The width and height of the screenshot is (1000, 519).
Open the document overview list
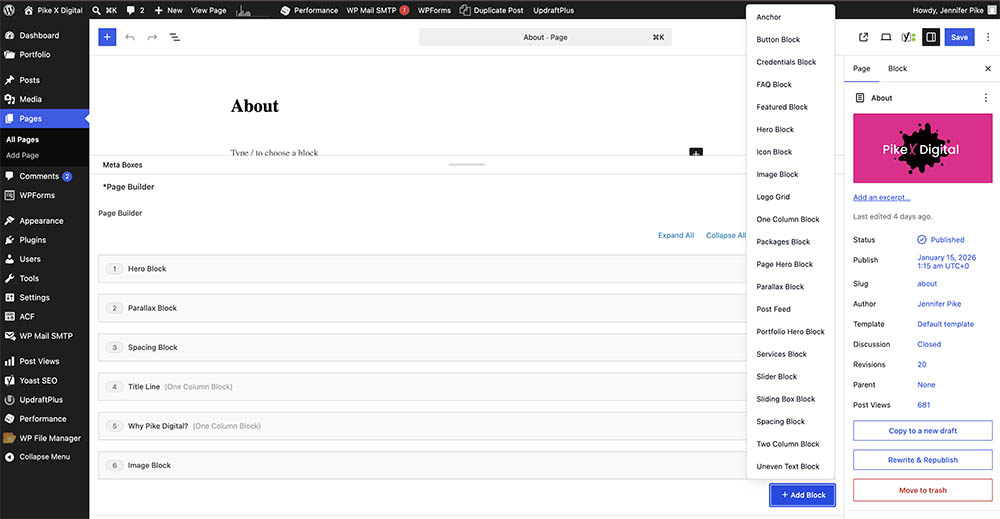(174, 37)
